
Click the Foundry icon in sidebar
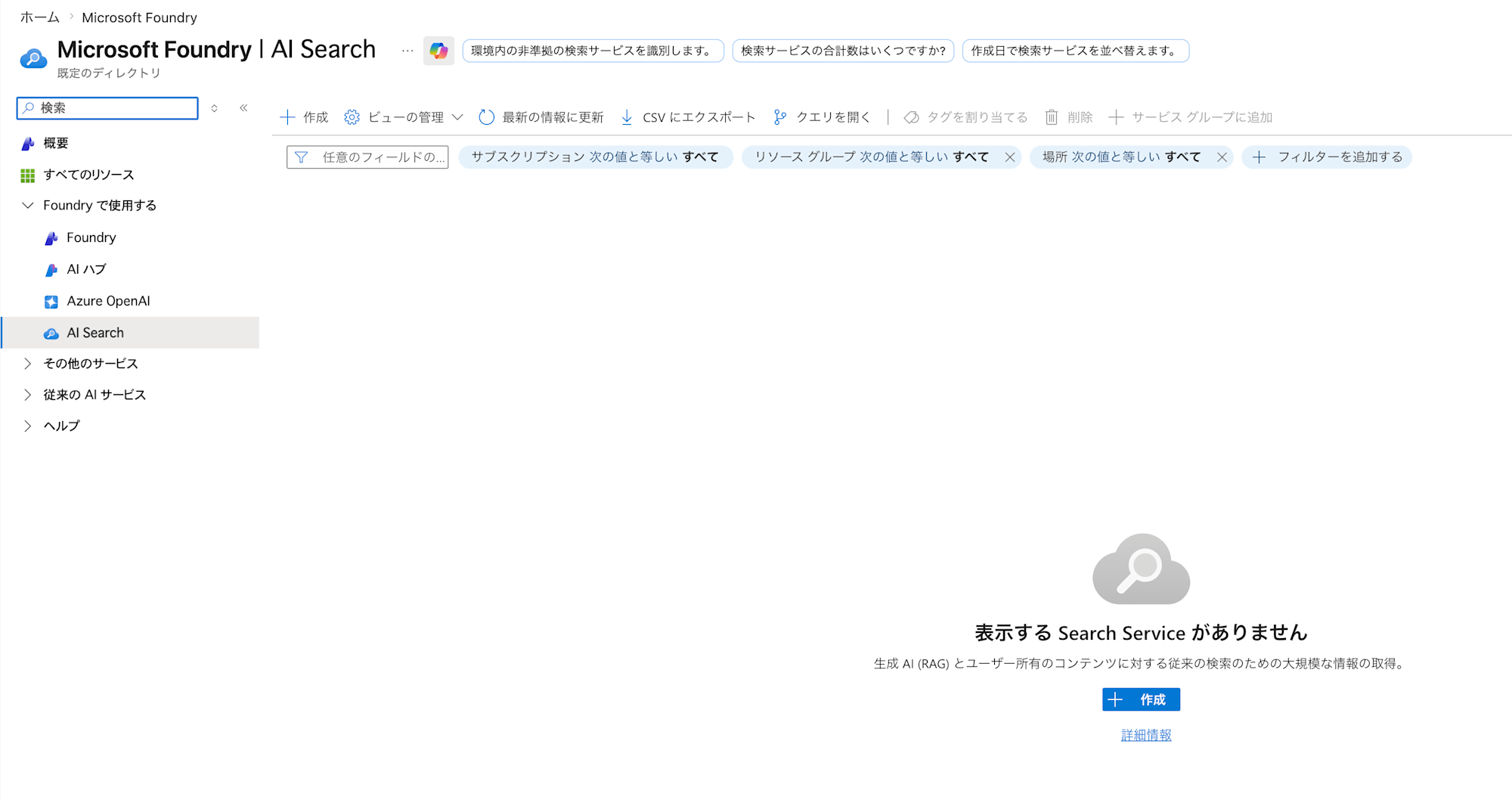coord(51,238)
